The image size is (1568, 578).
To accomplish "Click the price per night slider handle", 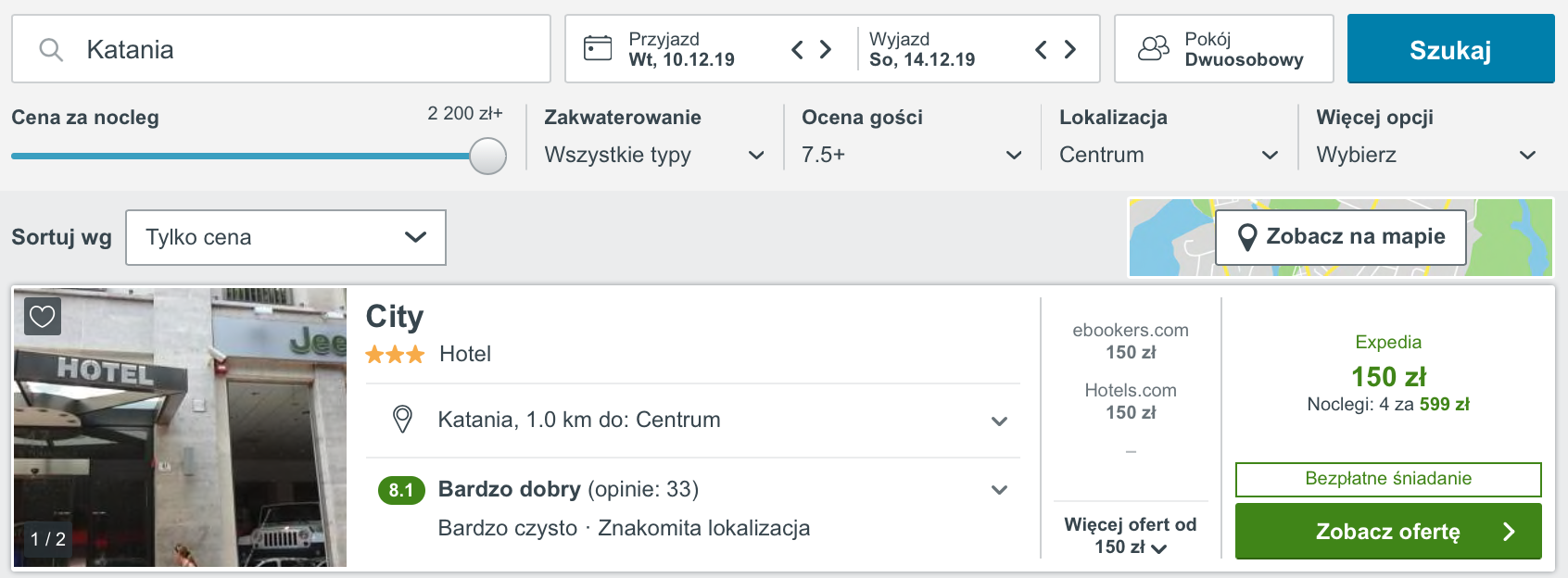I will point(487,156).
